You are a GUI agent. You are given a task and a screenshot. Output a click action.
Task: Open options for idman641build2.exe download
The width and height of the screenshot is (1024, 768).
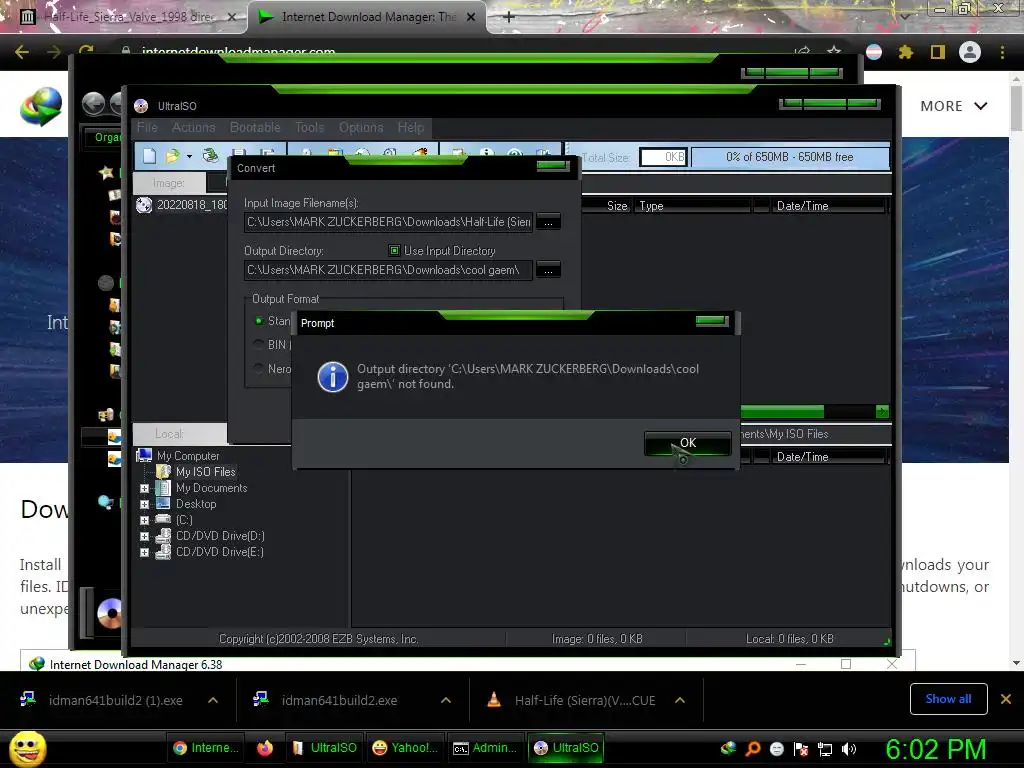pyautogui.click(x=446, y=700)
